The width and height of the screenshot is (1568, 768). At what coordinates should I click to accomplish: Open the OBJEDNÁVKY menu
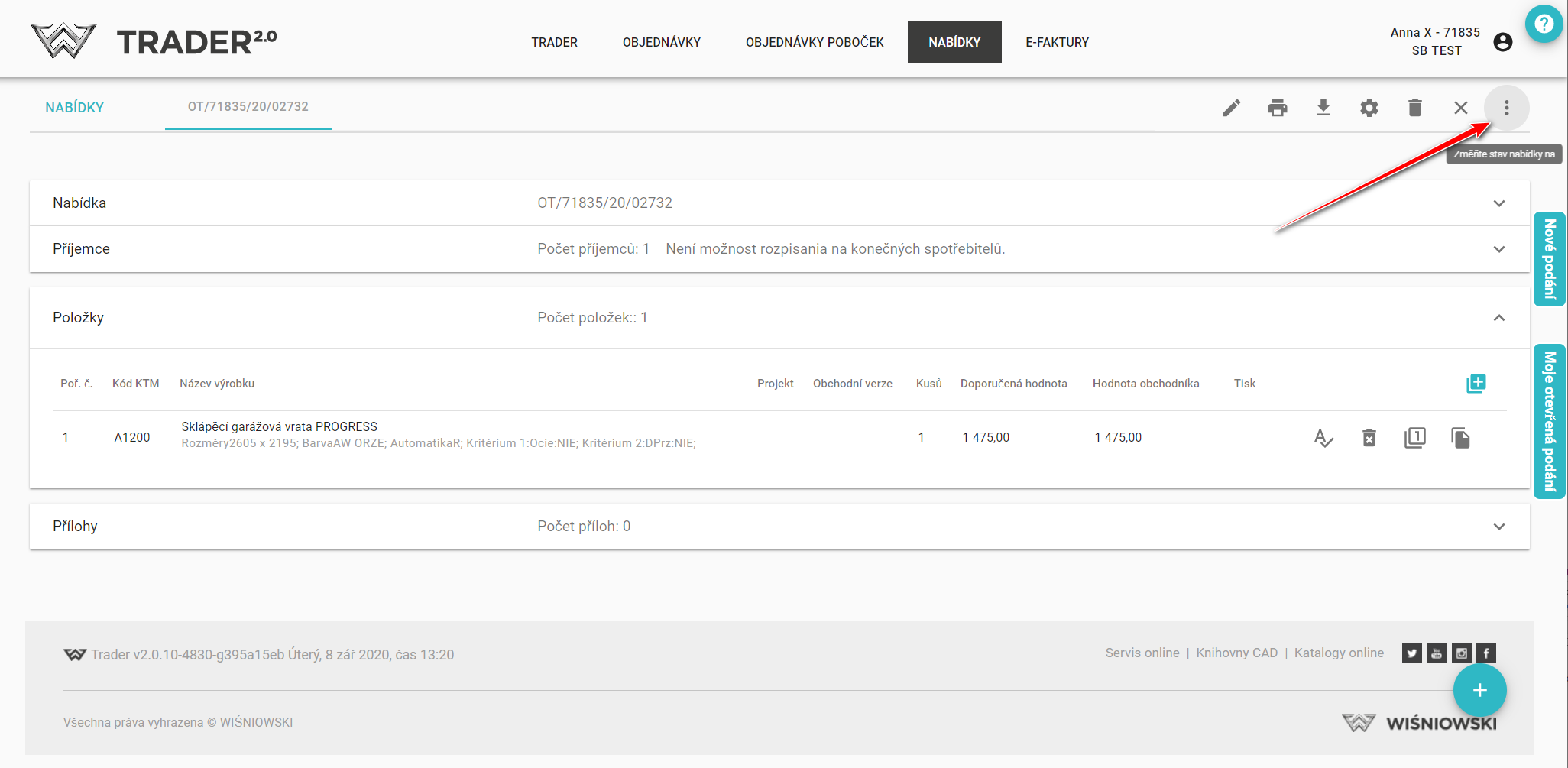[661, 42]
